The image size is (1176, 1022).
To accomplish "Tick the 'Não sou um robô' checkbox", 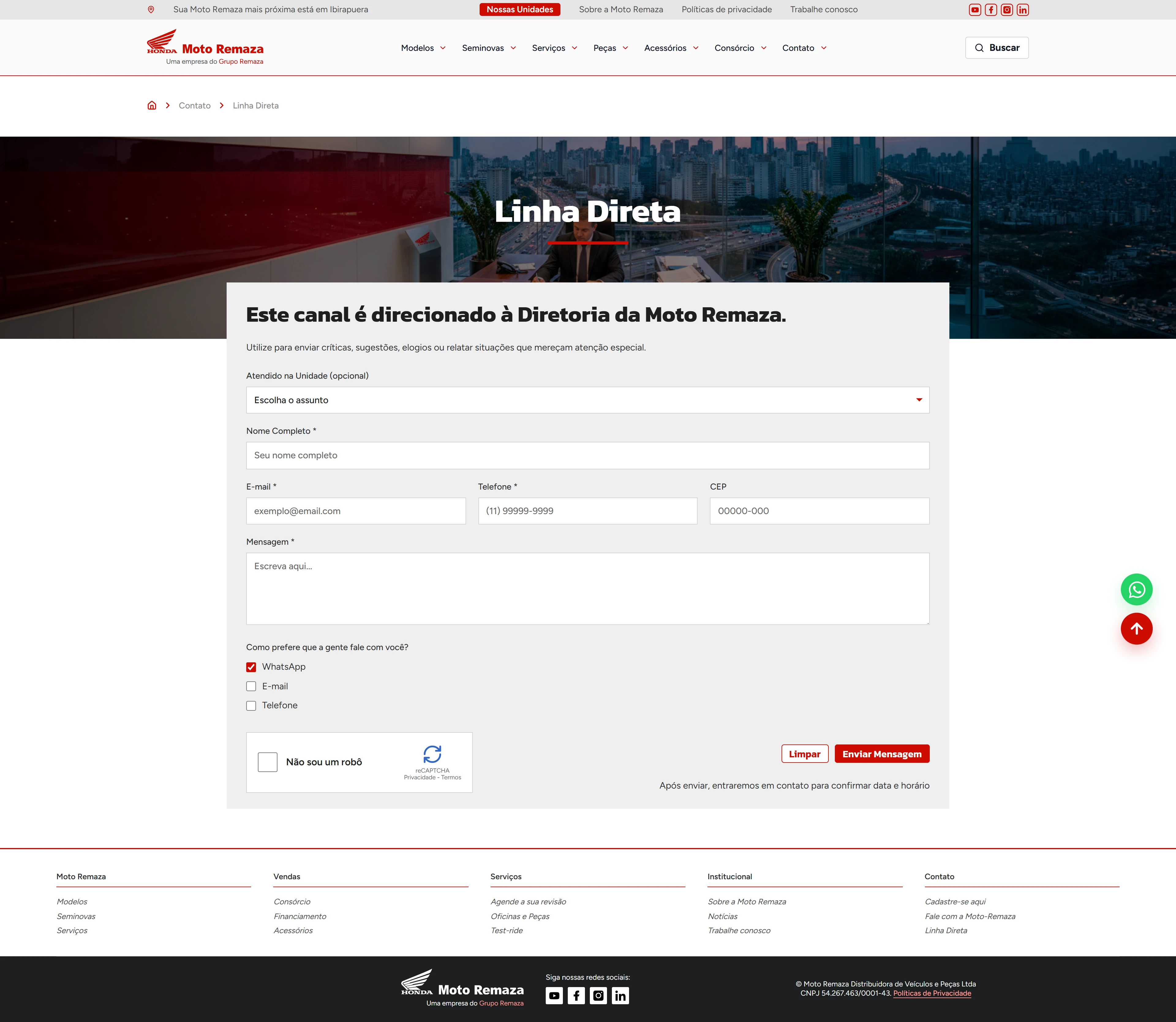I will pyautogui.click(x=267, y=762).
